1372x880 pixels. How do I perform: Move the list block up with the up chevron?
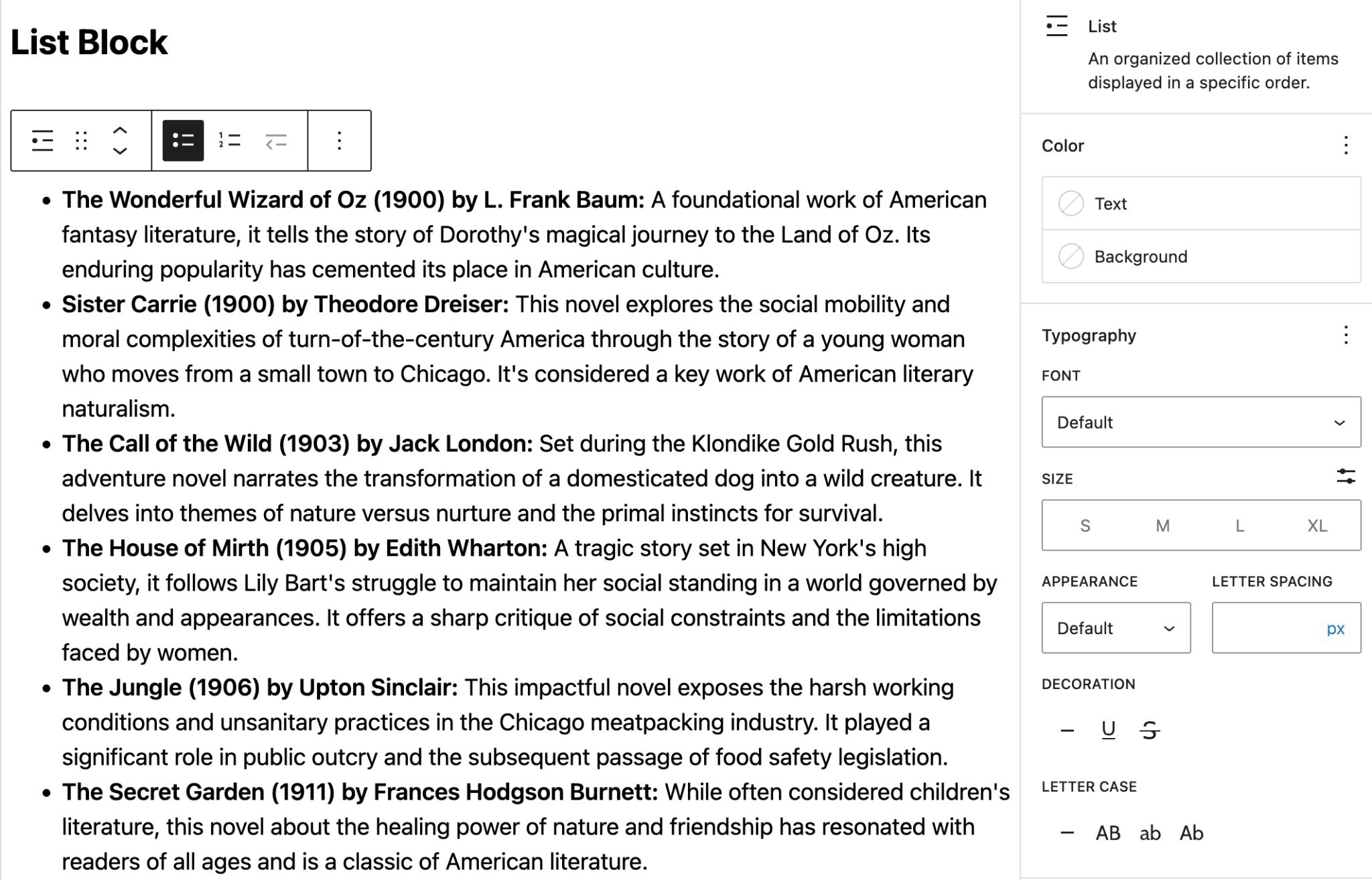(120, 130)
